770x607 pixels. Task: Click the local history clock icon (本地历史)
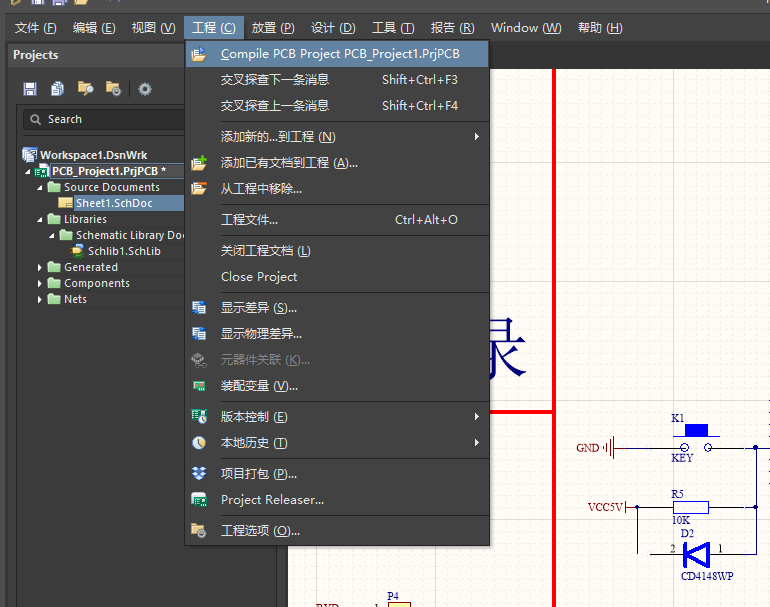point(198,443)
